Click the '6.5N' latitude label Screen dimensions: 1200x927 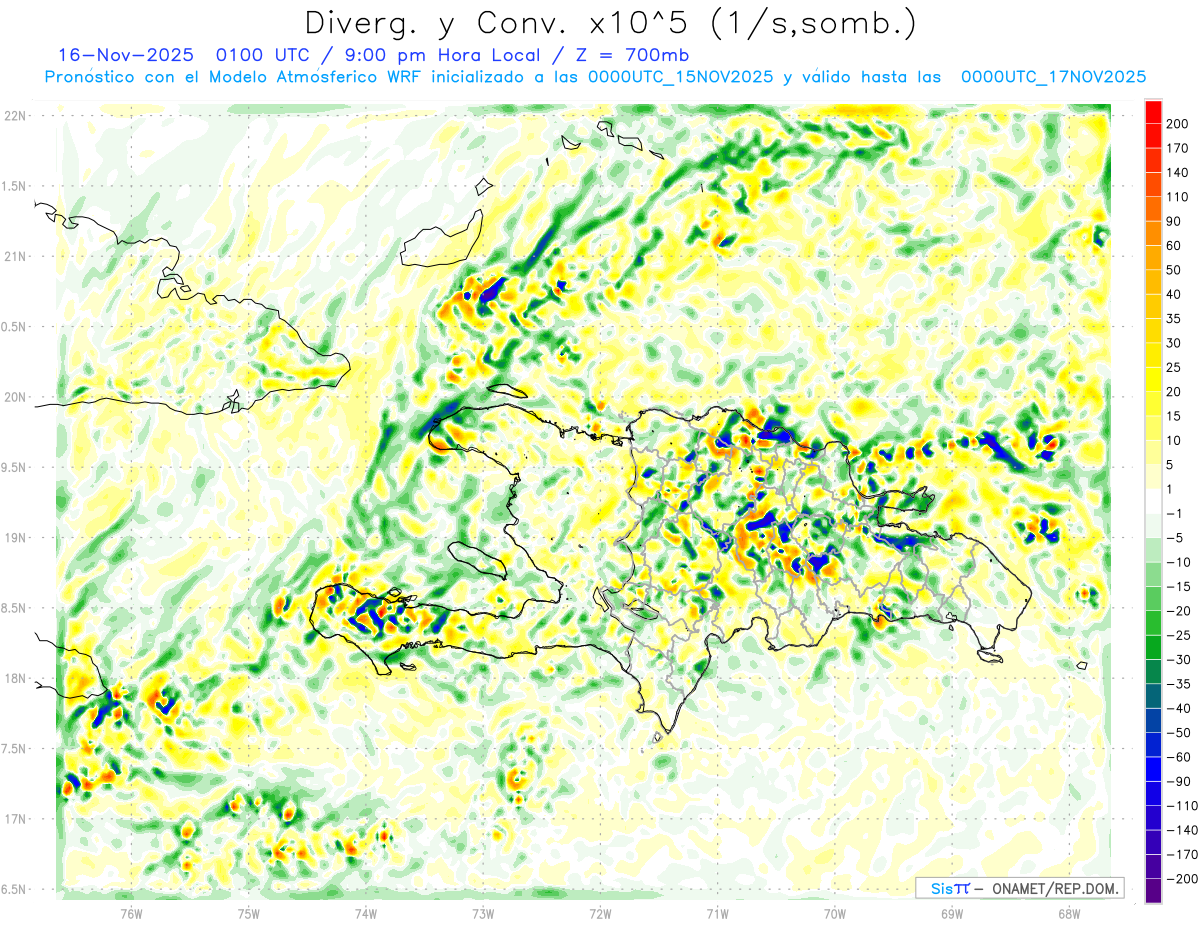click(x=14, y=889)
